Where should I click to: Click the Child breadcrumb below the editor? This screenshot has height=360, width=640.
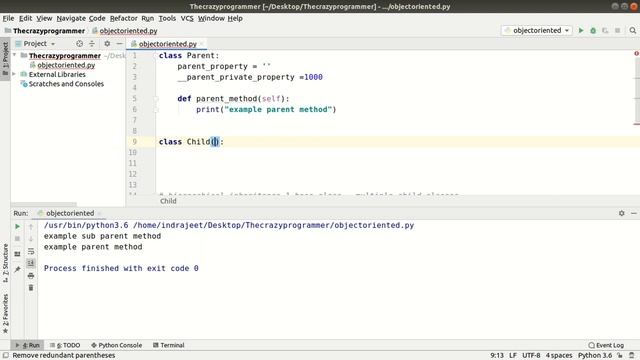tap(168, 201)
